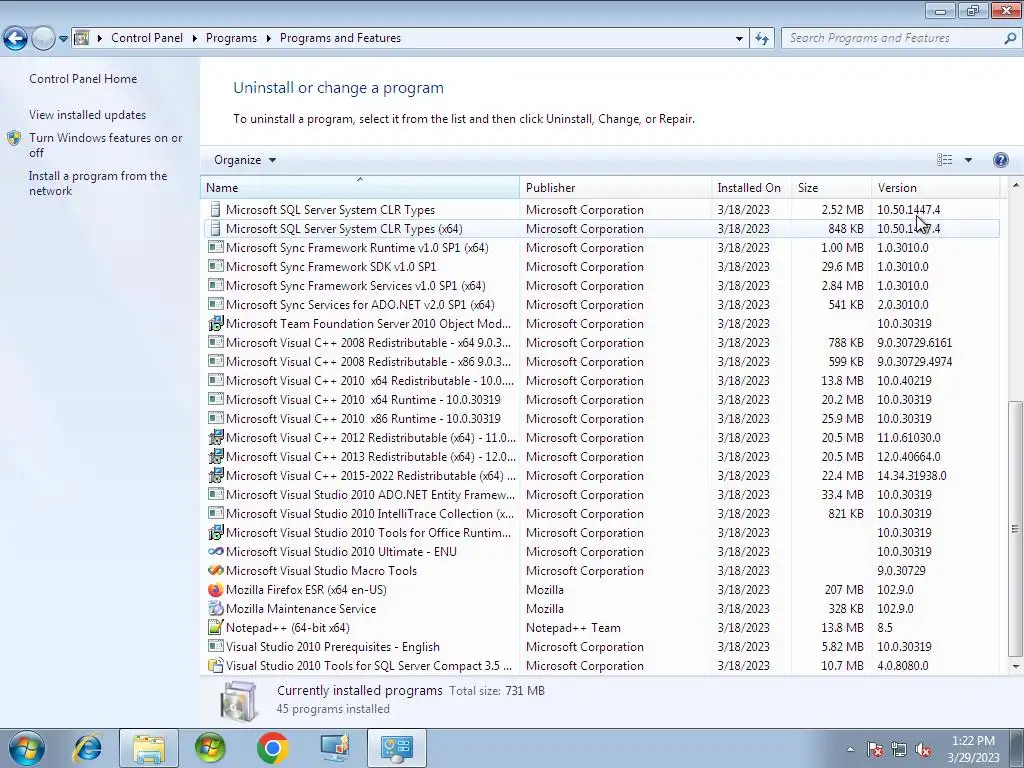The width and height of the screenshot is (1024, 768).
Task: Click the Mozilla Firefox ESR icon
Action: point(216,590)
